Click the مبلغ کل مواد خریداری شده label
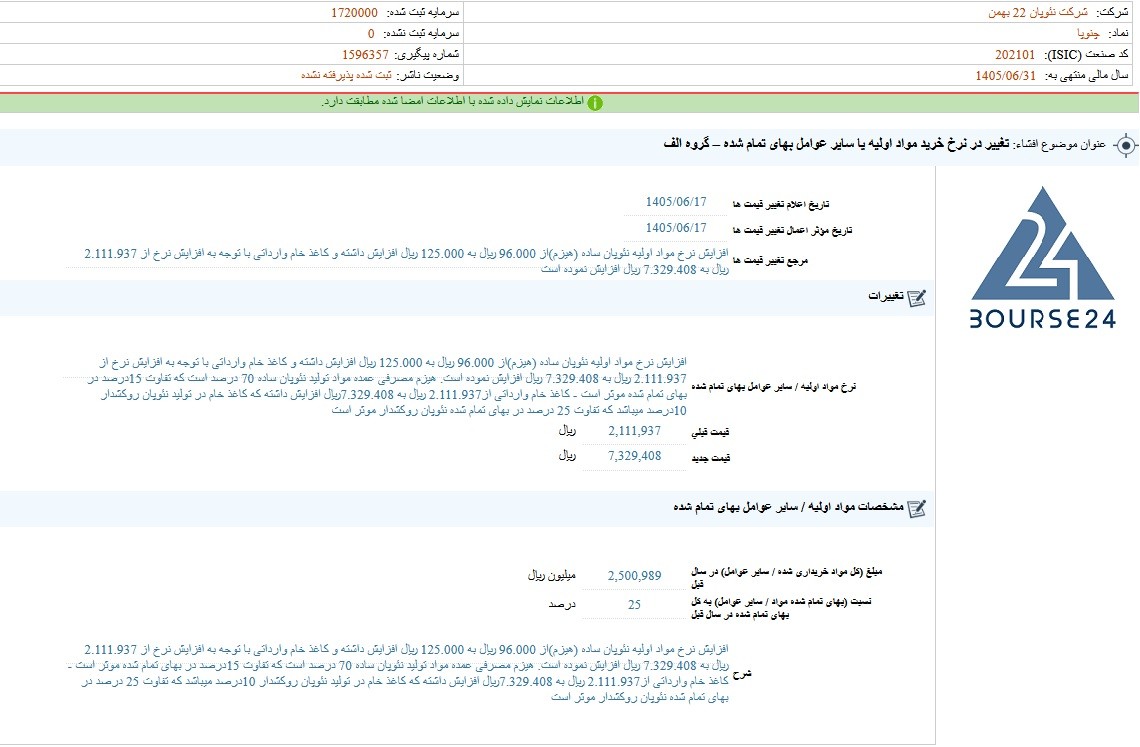The width and height of the screenshot is (1140, 747). tap(786, 578)
